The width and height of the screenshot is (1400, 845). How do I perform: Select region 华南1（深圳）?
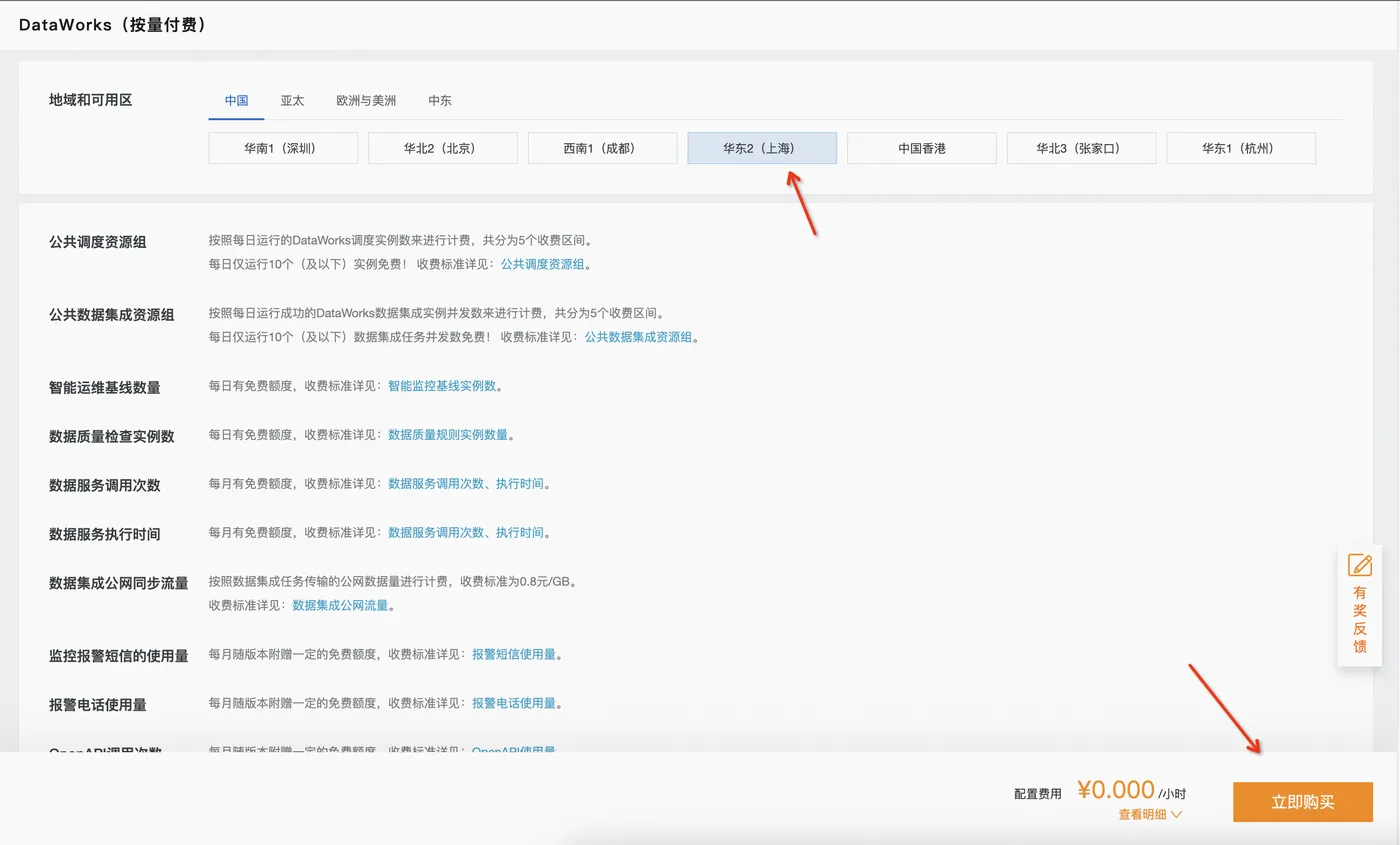283,148
